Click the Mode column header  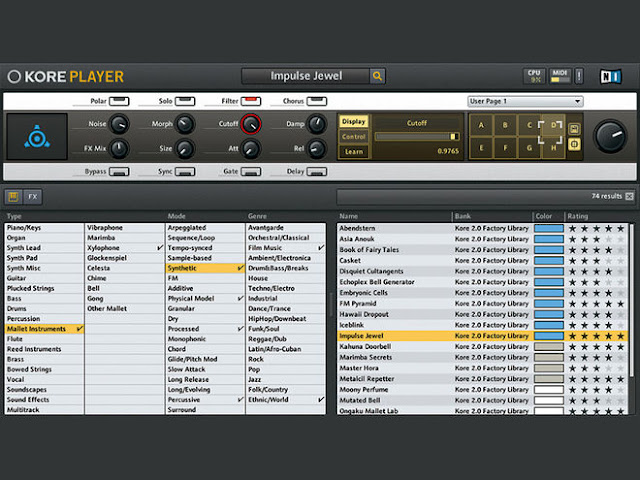tap(176, 216)
